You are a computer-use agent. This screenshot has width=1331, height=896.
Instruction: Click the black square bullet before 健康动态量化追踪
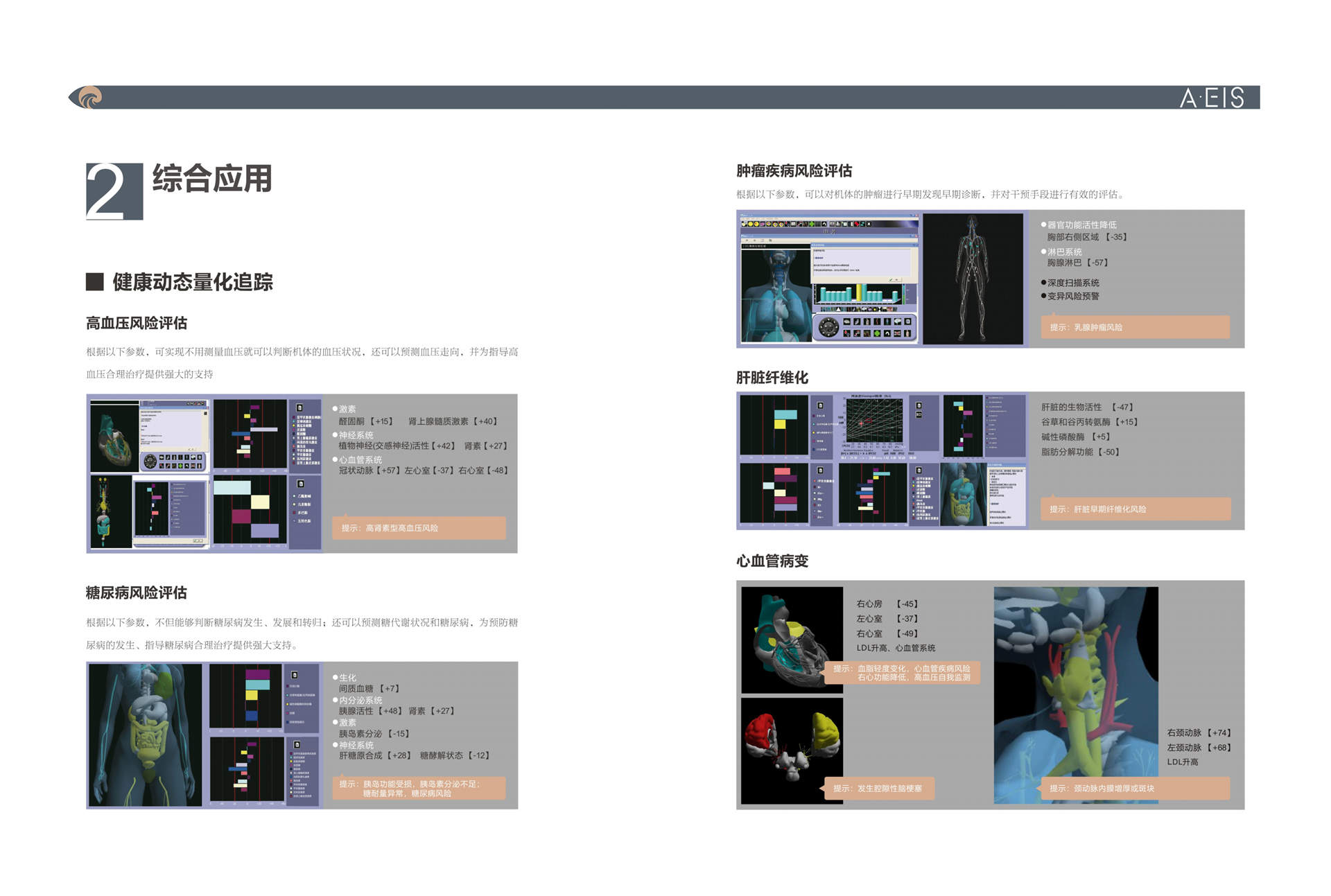click(x=94, y=281)
